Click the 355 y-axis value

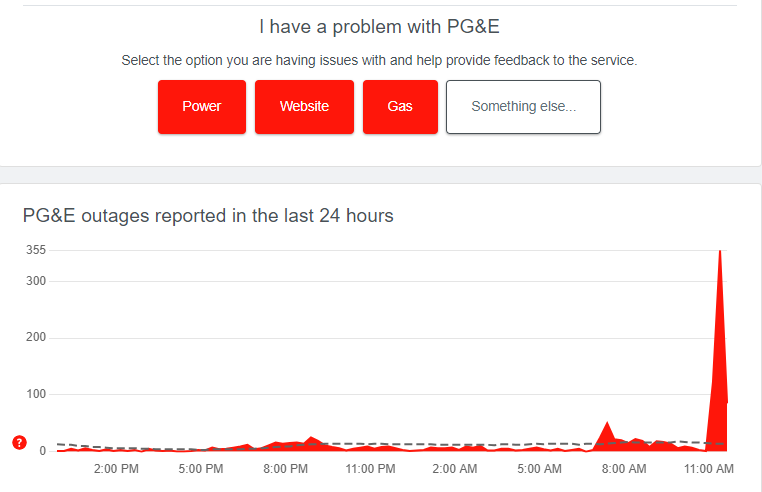[36, 250]
